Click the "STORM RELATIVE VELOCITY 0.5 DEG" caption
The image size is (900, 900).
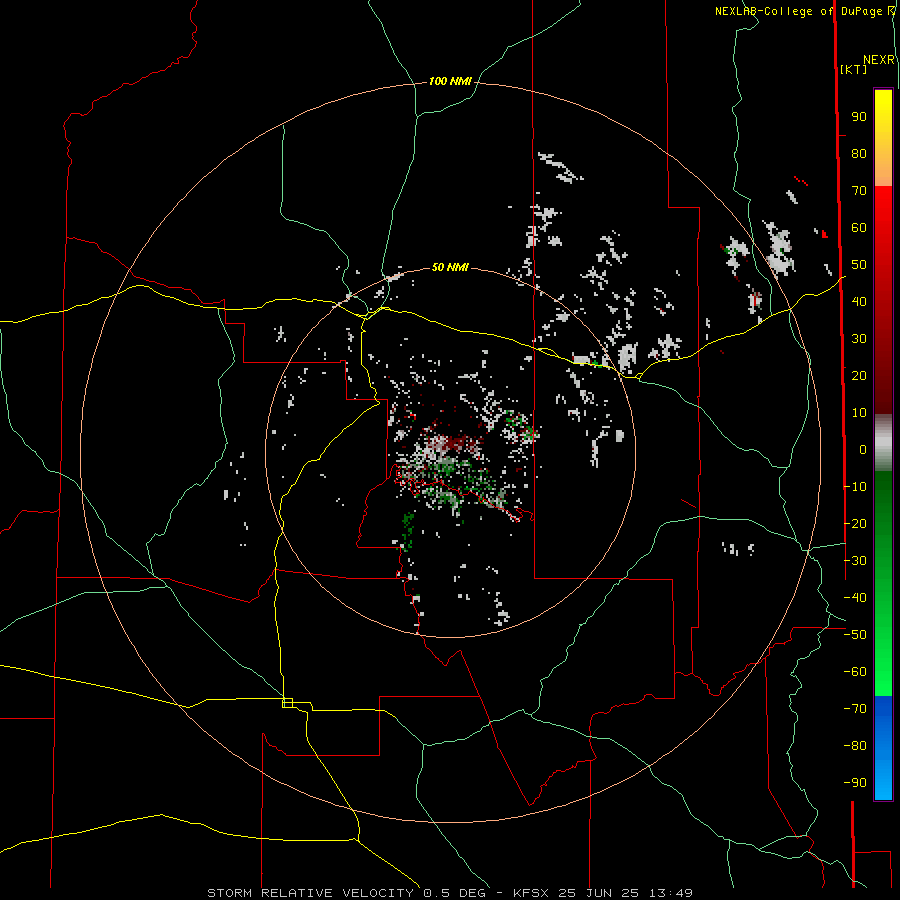(x=346, y=893)
